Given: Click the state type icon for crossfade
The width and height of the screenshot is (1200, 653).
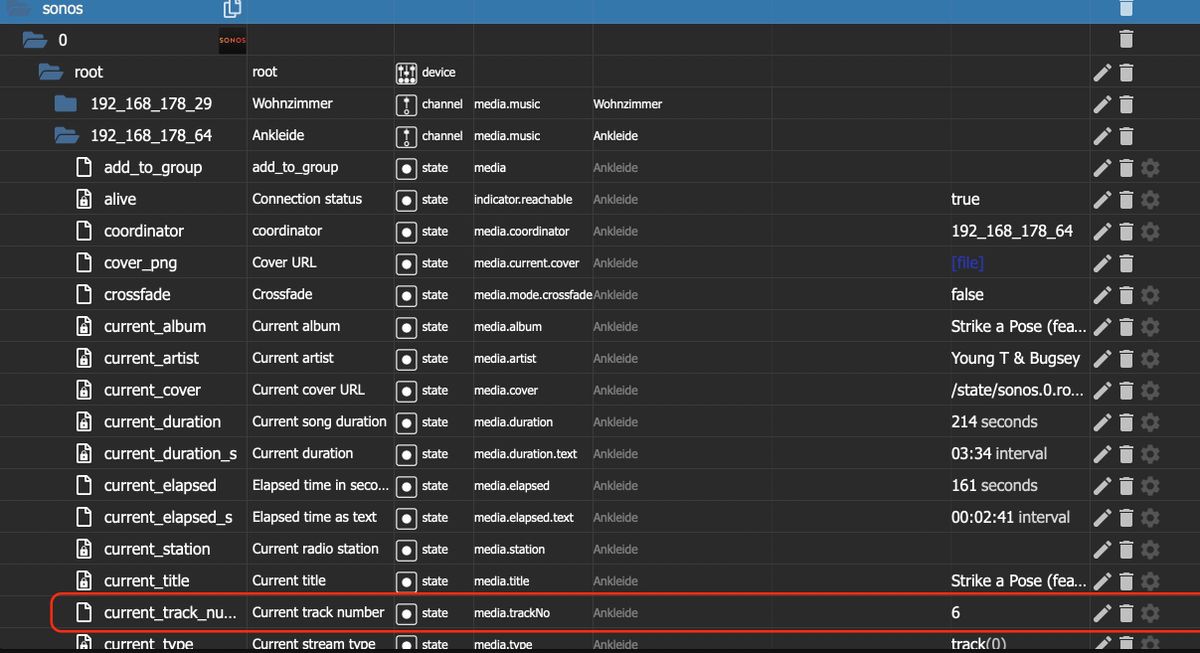Looking at the screenshot, I should [x=406, y=295].
